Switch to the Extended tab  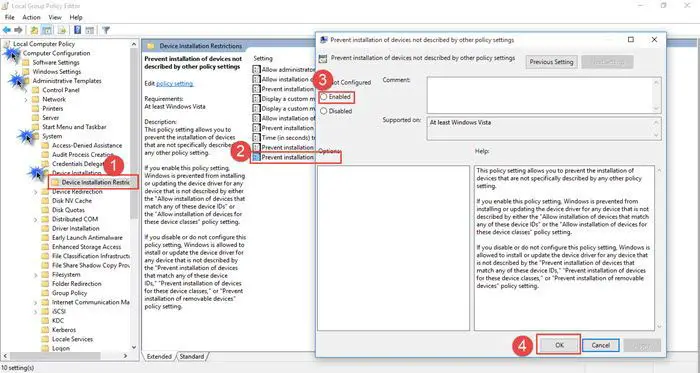pyautogui.click(x=159, y=356)
